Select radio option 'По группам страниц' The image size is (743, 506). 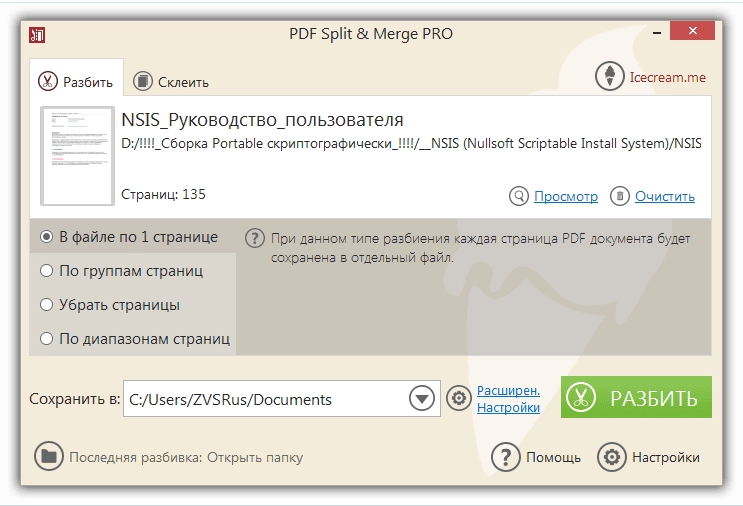tap(46, 271)
